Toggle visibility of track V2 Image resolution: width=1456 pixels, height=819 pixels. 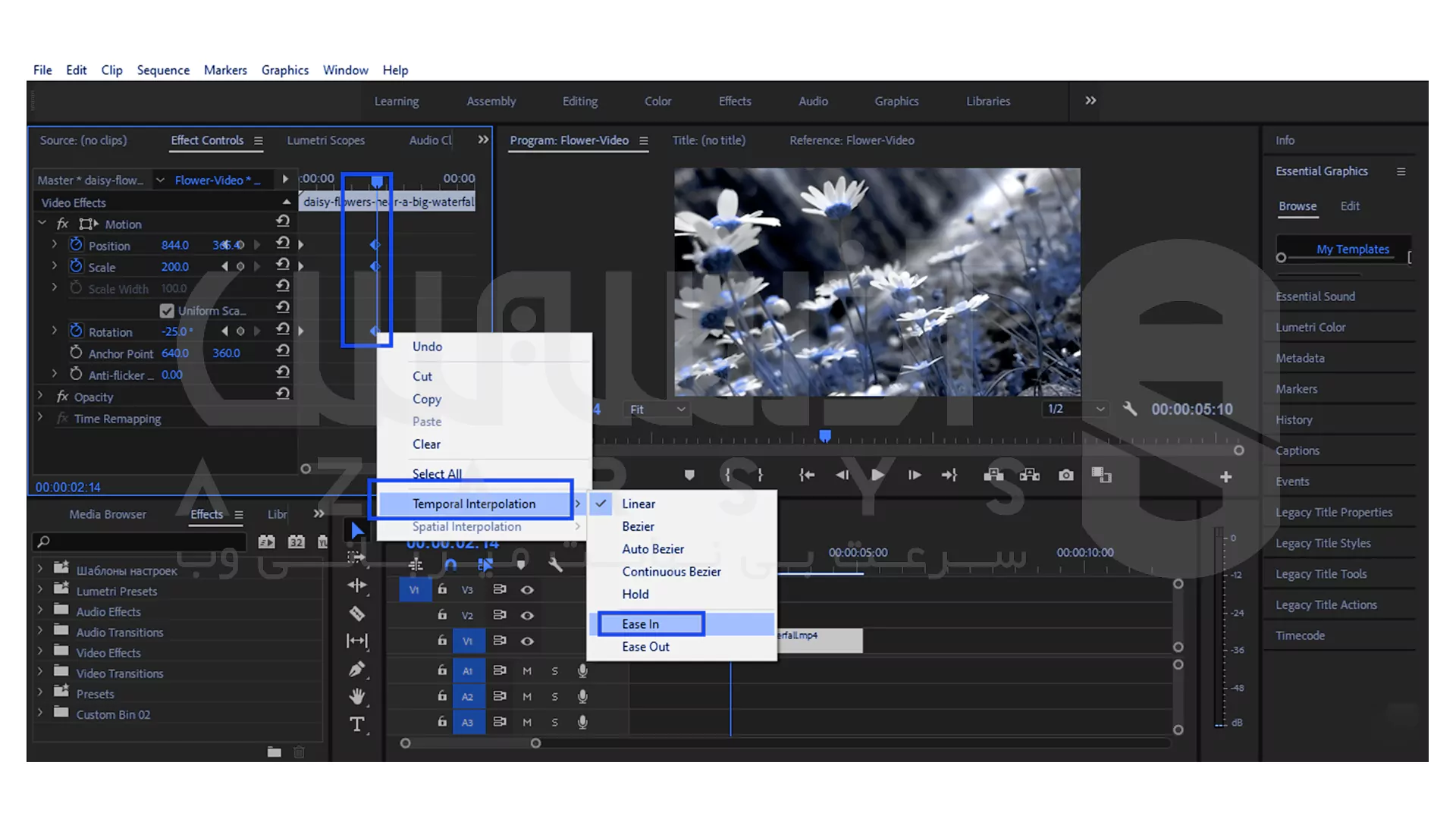[527, 616]
